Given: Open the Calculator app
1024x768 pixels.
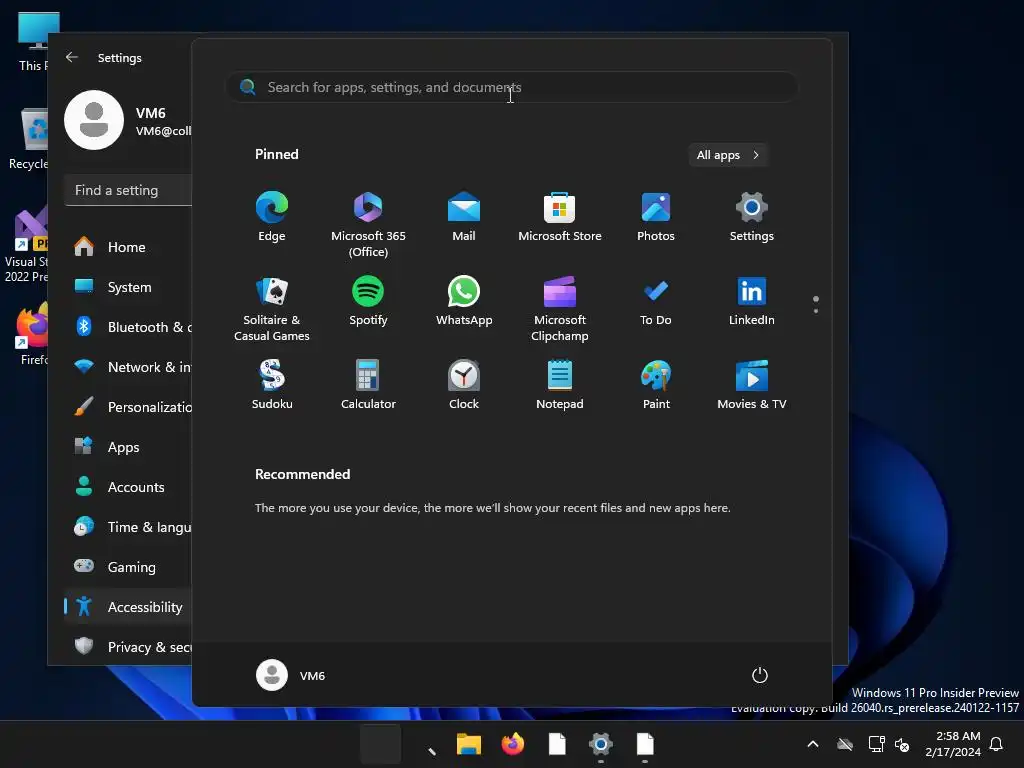Looking at the screenshot, I should [368, 385].
